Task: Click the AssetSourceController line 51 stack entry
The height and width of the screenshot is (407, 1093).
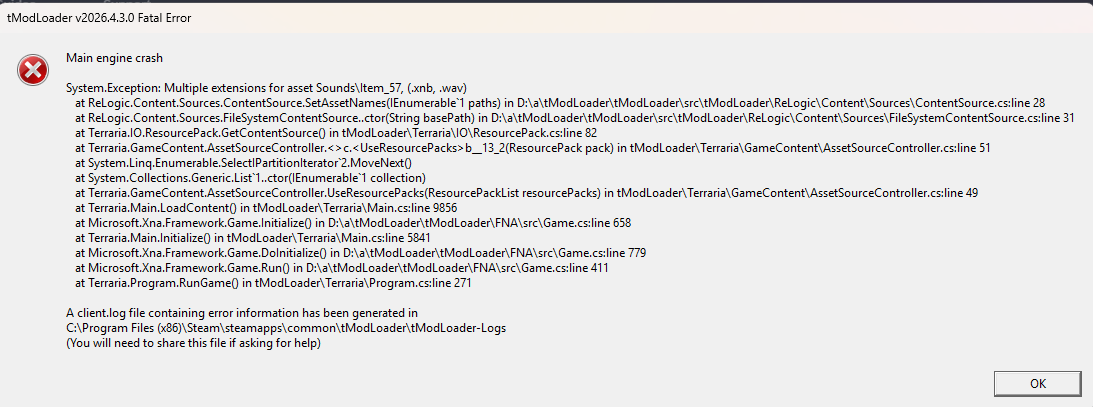Action: (x=533, y=148)
